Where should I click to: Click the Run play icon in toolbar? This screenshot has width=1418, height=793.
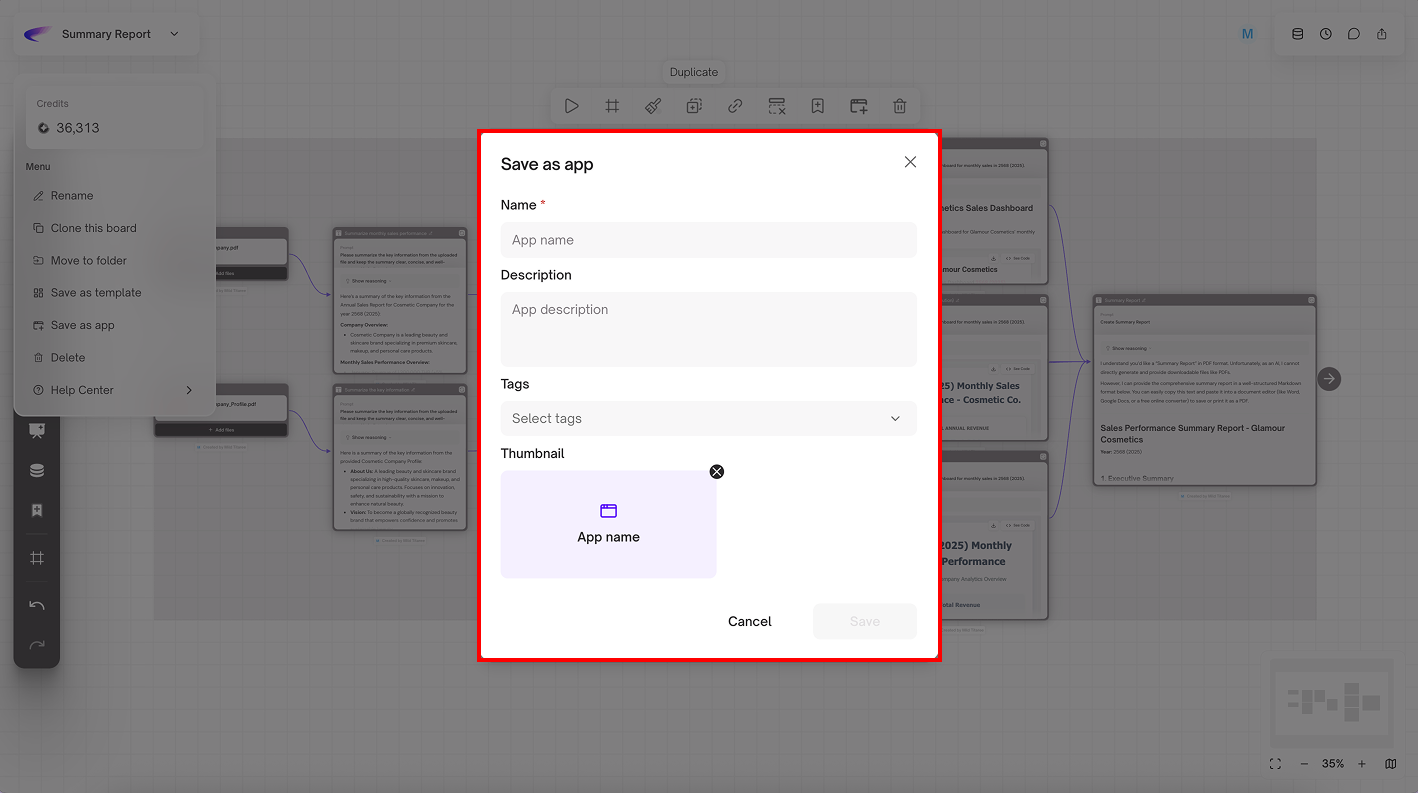(571, 106)
